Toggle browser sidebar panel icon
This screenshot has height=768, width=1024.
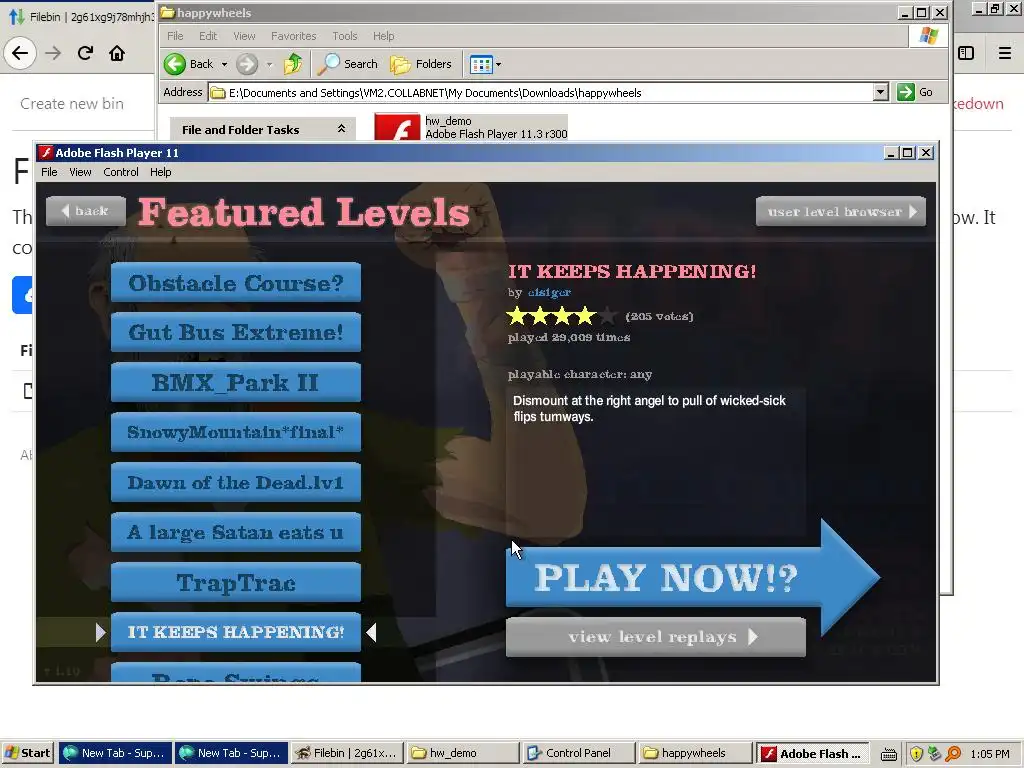click(x=966, y=53)
